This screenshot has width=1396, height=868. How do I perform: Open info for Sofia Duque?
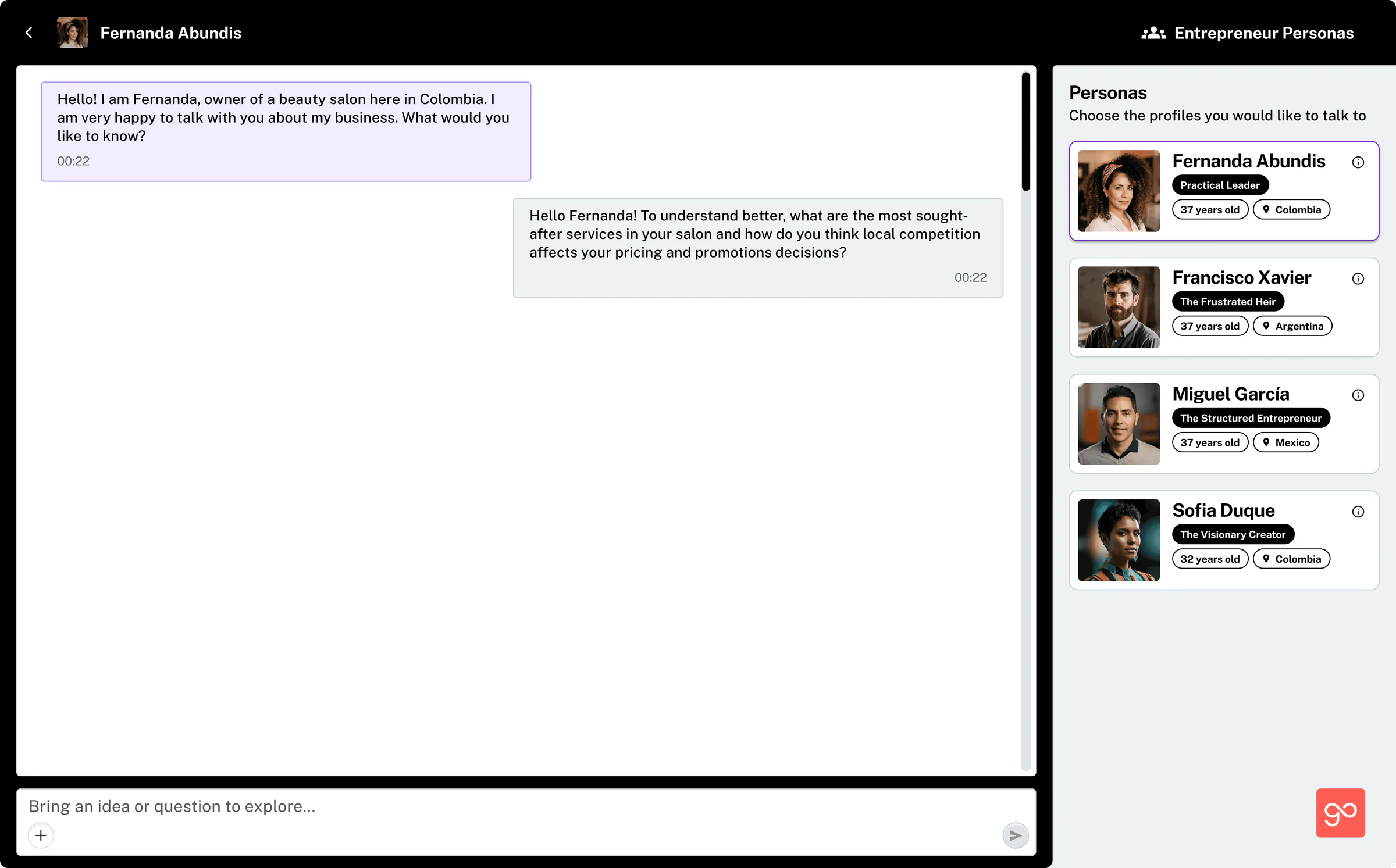1358,512
